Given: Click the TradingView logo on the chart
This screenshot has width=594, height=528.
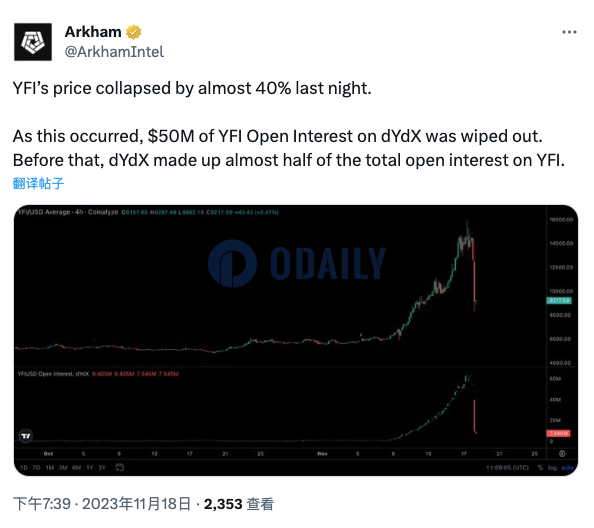Looking at the screenshot, I should coord(26,436).
